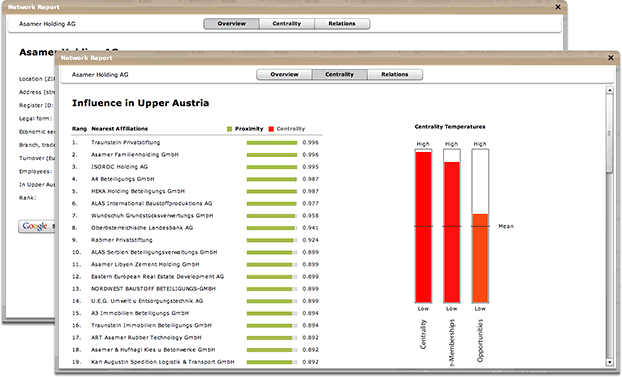Click red Centrality legend square
This screenshot has width=622, height=377.
(271, 129)
